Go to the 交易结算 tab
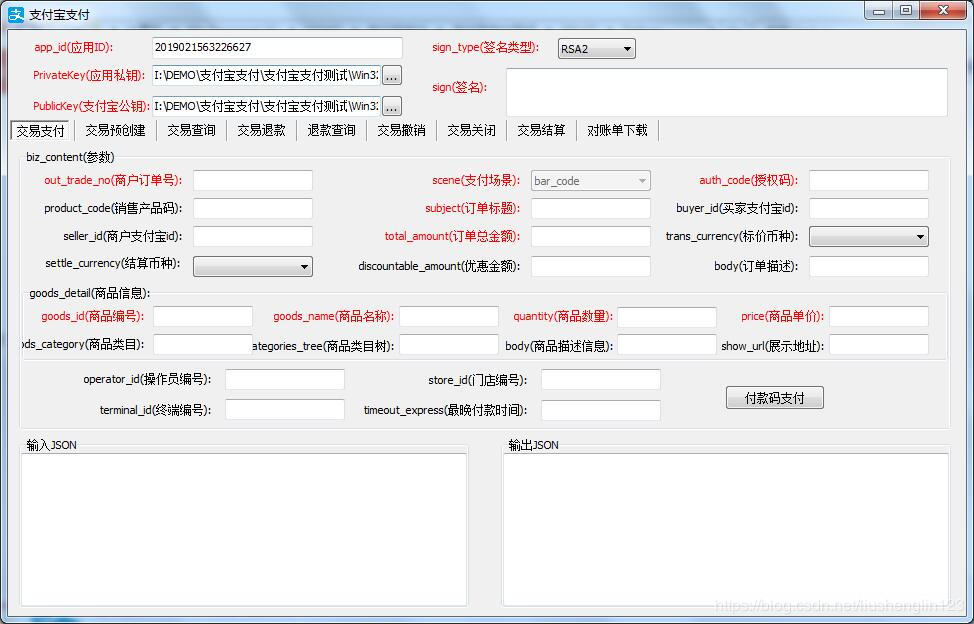This screenshot has width=974, height=624. [542, 130]
